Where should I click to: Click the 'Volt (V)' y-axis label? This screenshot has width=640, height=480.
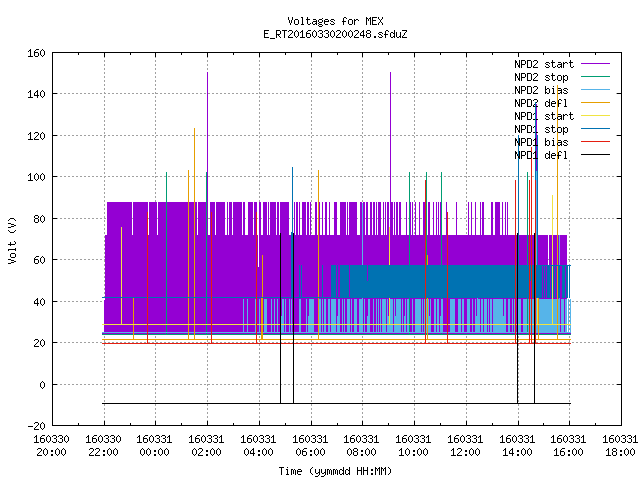(x=12, y=240)
